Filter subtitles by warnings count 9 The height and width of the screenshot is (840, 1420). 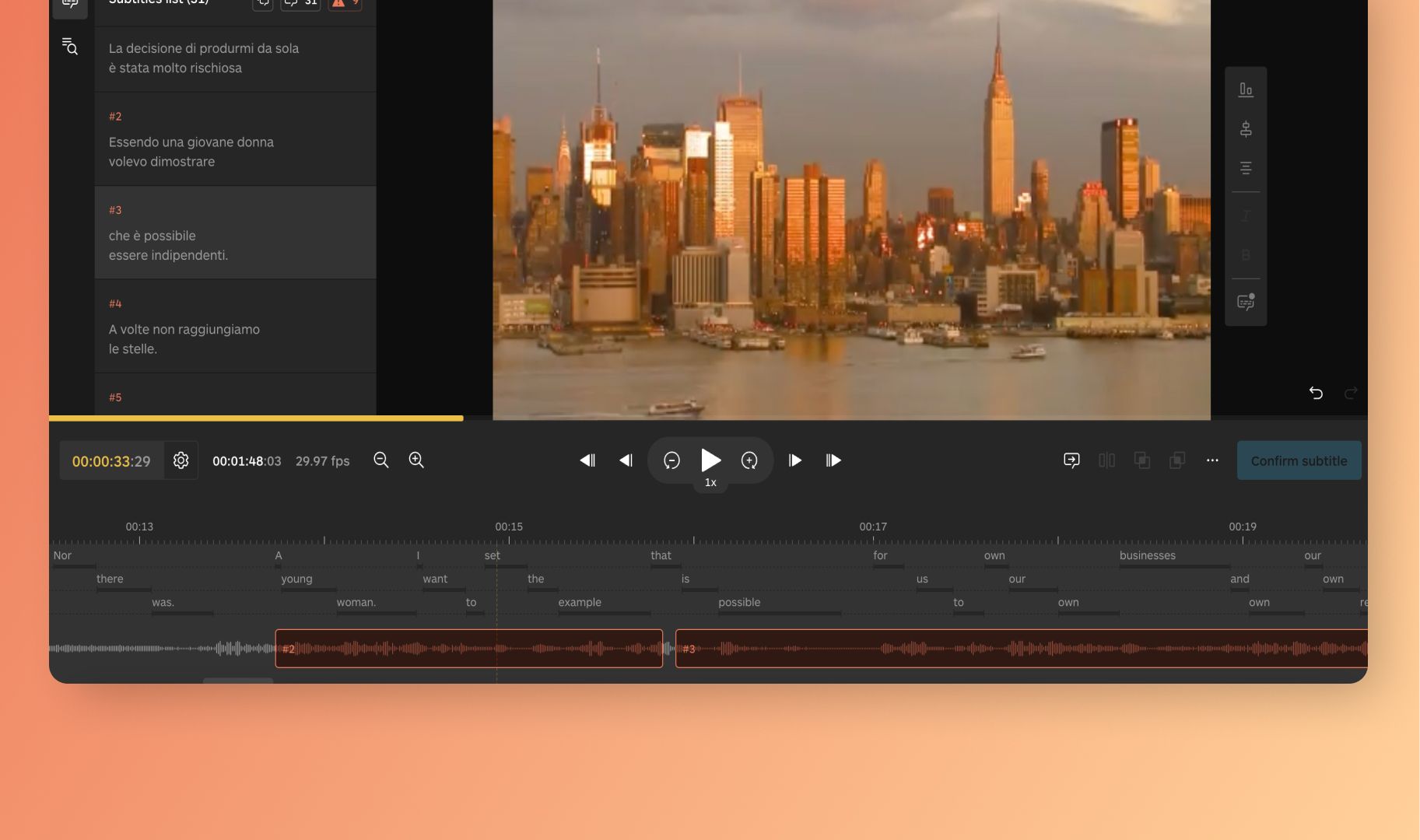(x=345, y=4)
